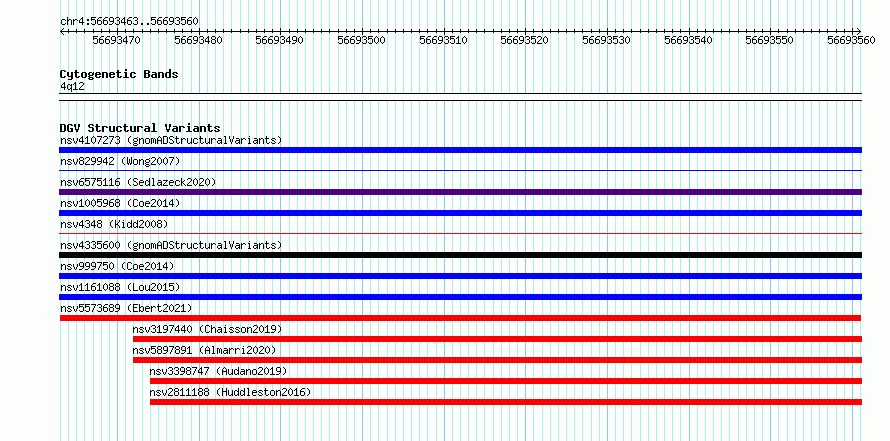Click nsv4348 (Kidd2008) label

(114, 224)
